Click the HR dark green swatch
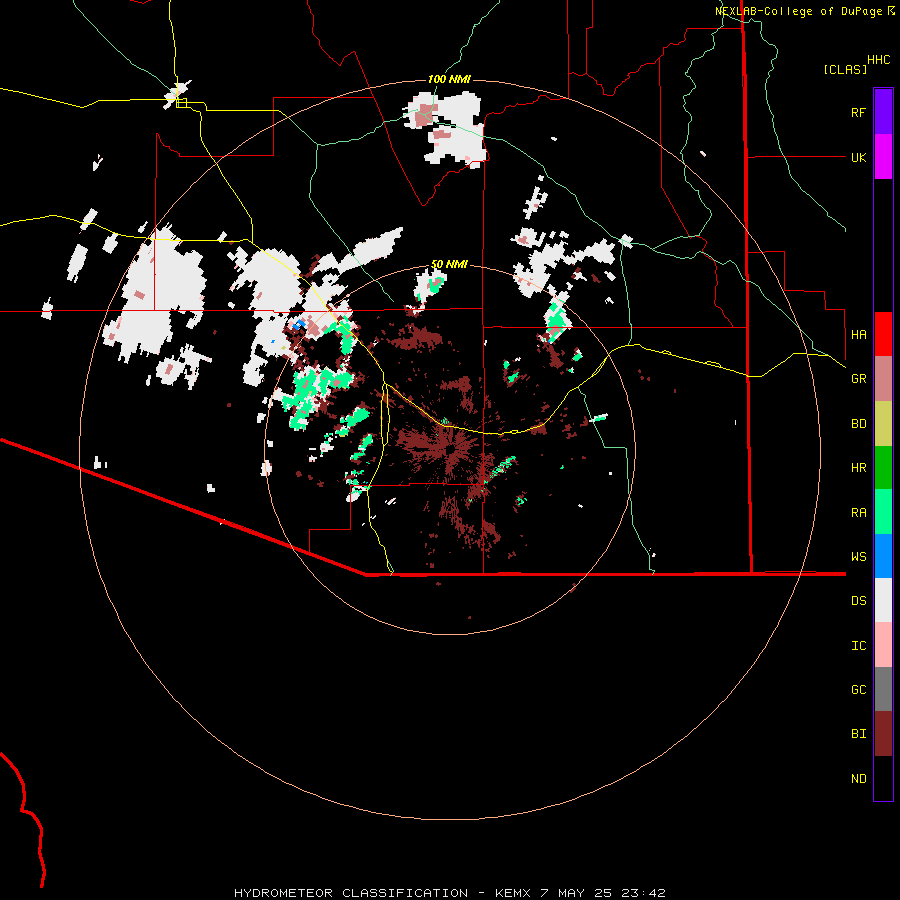Image resolution: width=900 pixels, height=900 pixels. pos(883,468)
